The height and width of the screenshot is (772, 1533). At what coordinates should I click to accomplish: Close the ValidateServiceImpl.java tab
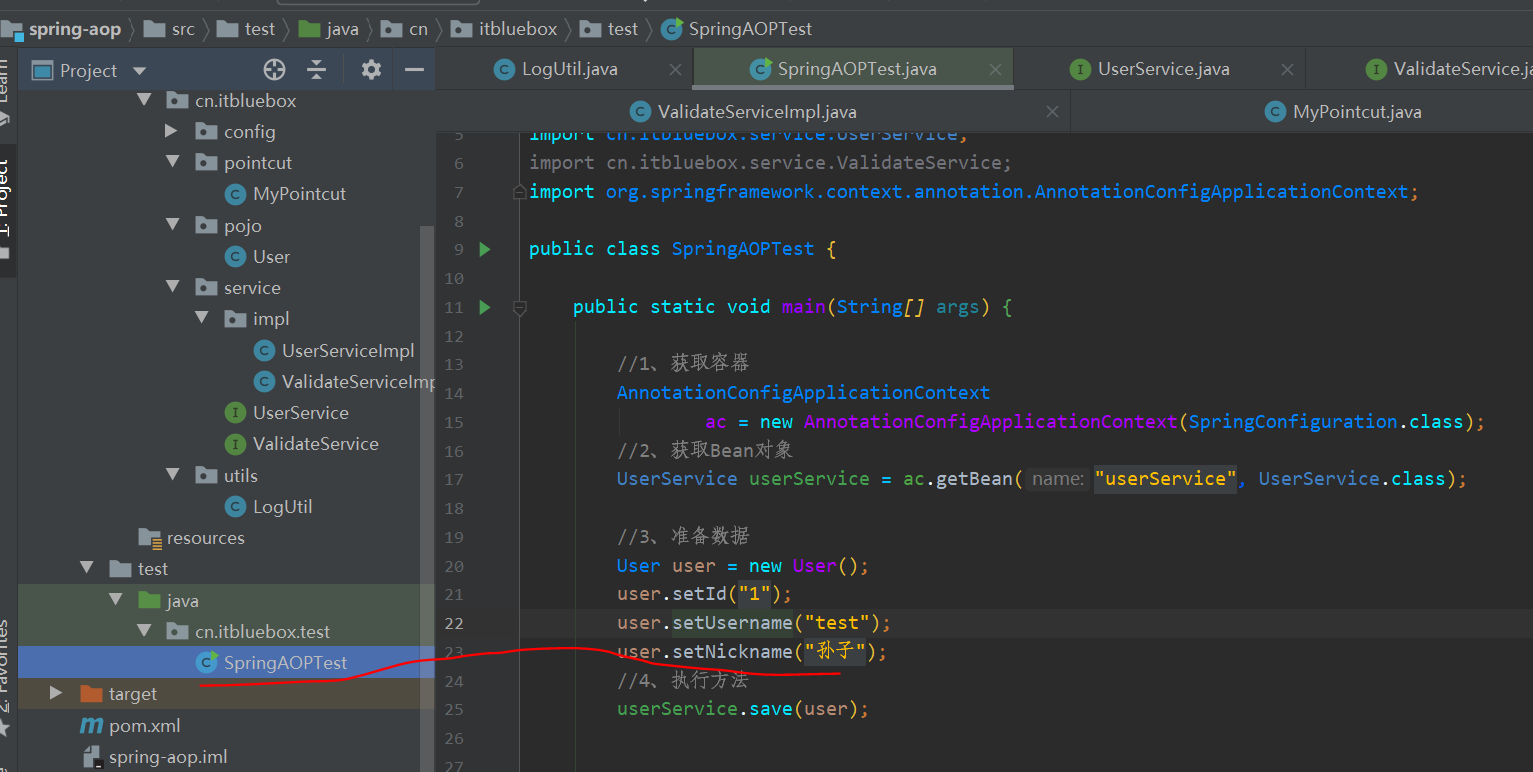1051,112
